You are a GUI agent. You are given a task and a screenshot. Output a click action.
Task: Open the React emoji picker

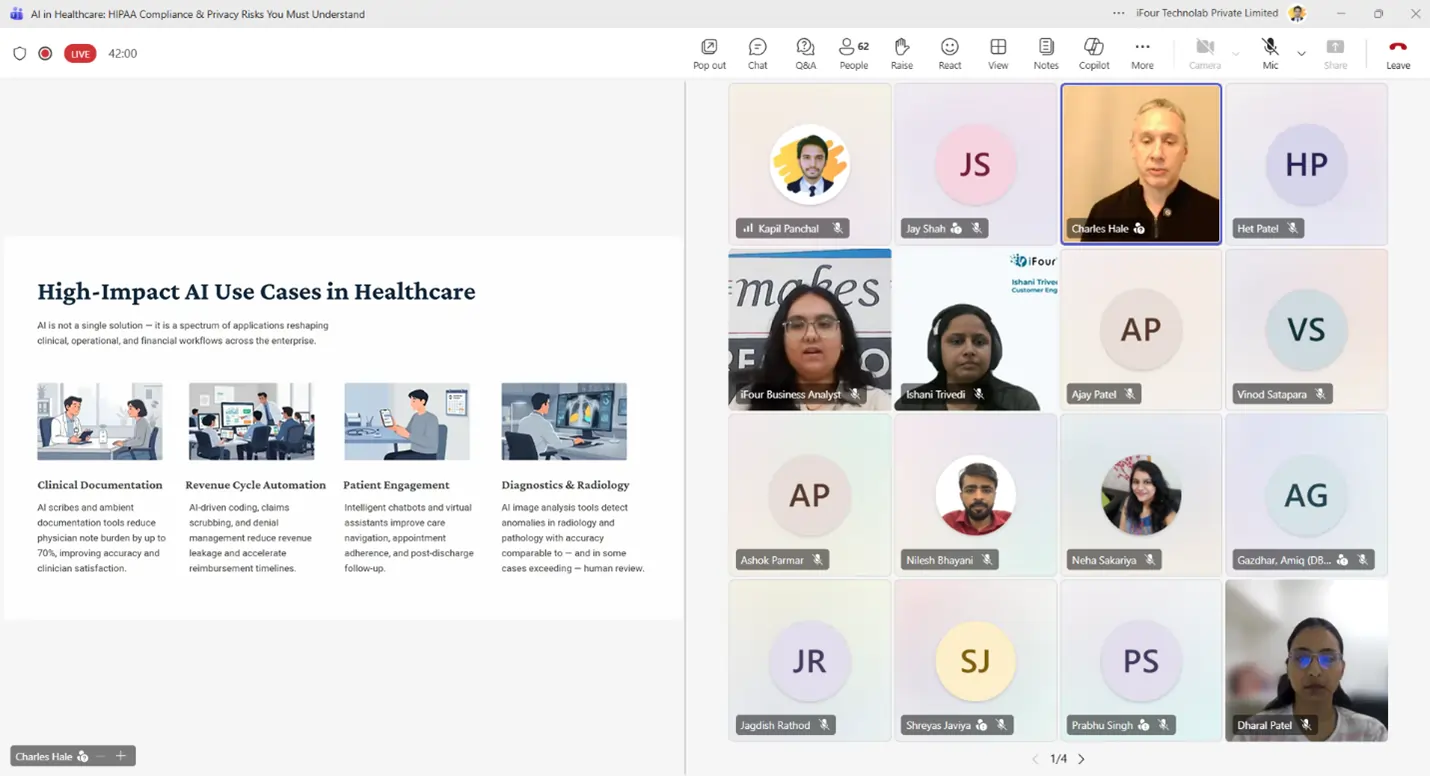[x=949, y=54]
